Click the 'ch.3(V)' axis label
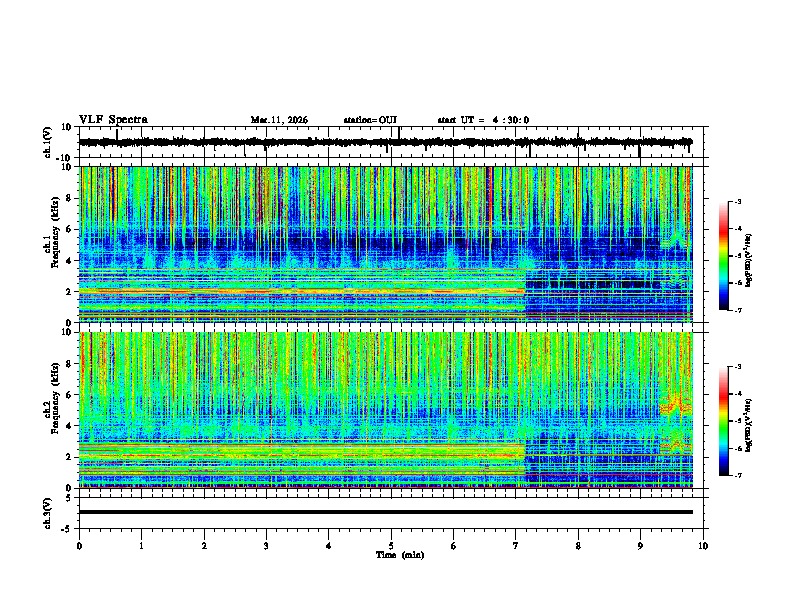 pyautogui.click(x=48, y=514)
